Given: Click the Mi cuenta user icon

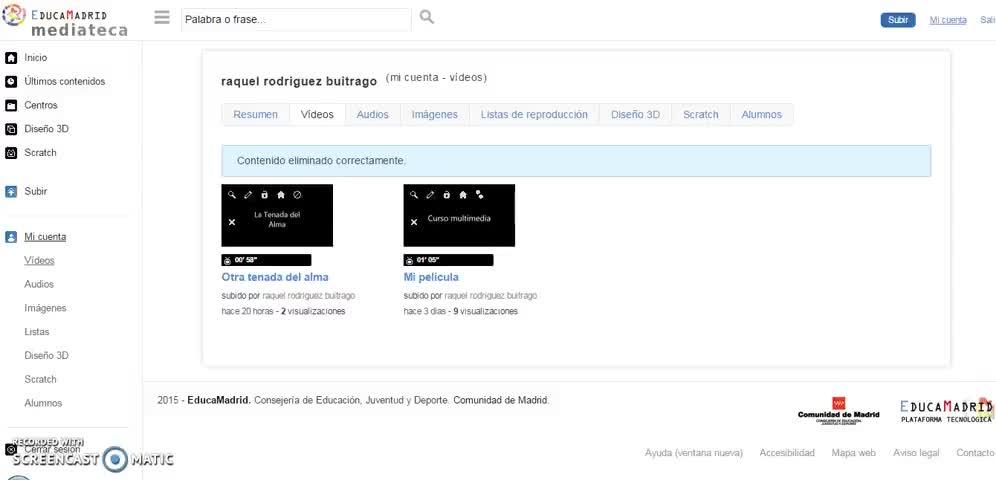Looking at the screenshot, I should tap(11, 237).
